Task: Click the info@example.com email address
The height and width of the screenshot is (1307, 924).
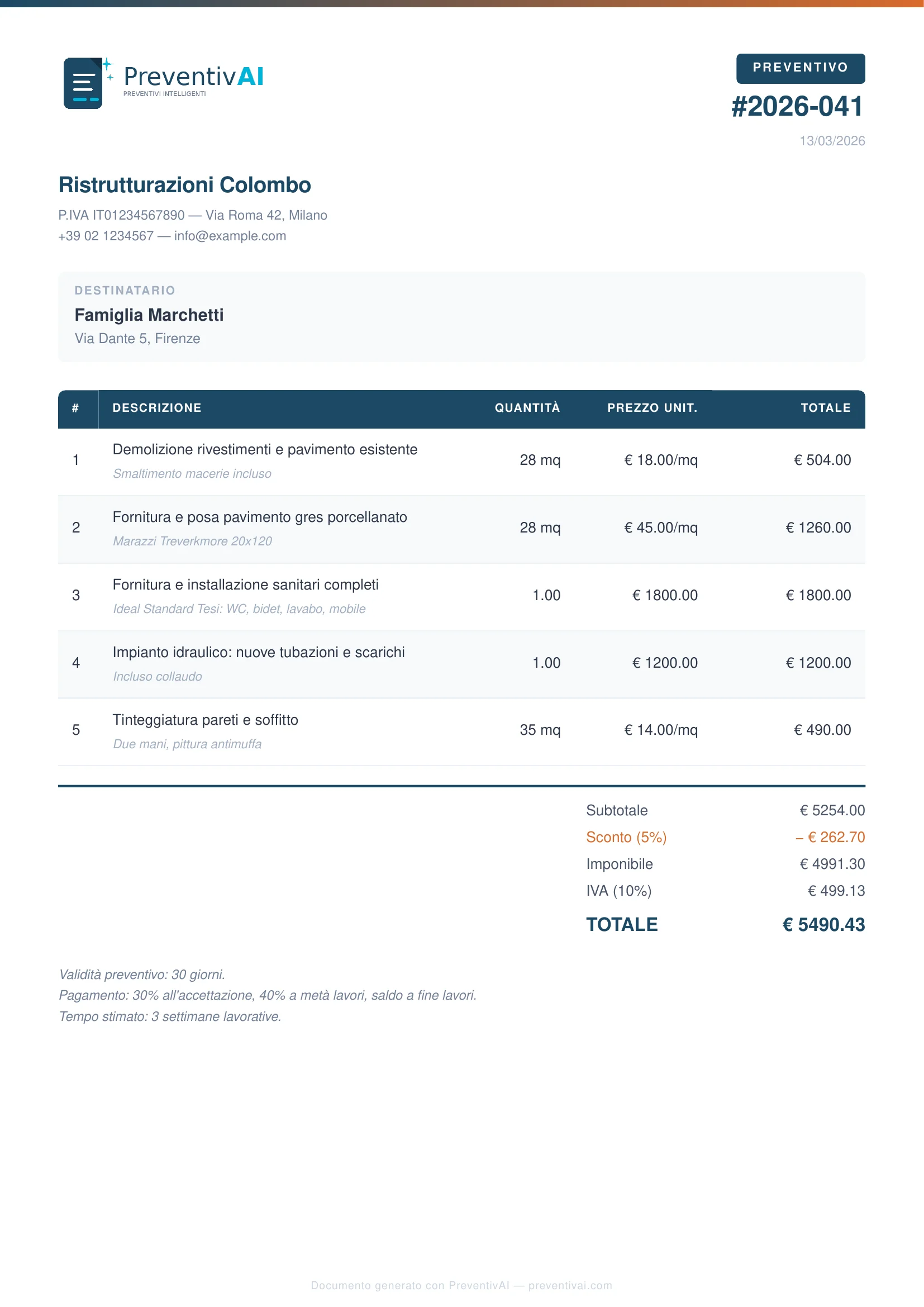Action: coord(230,236)
